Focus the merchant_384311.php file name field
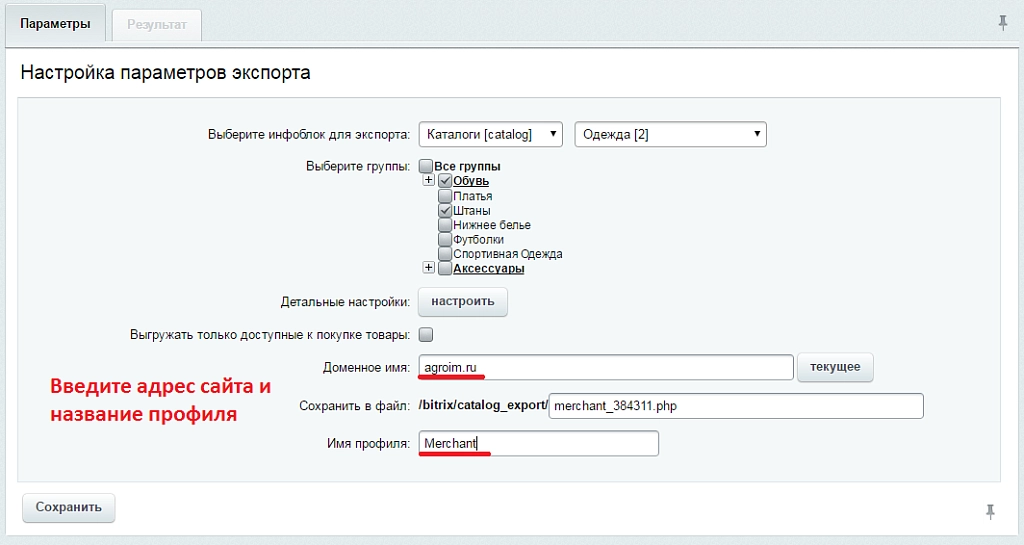This screenshot has width=1024, height=545. tap(736, 406)
